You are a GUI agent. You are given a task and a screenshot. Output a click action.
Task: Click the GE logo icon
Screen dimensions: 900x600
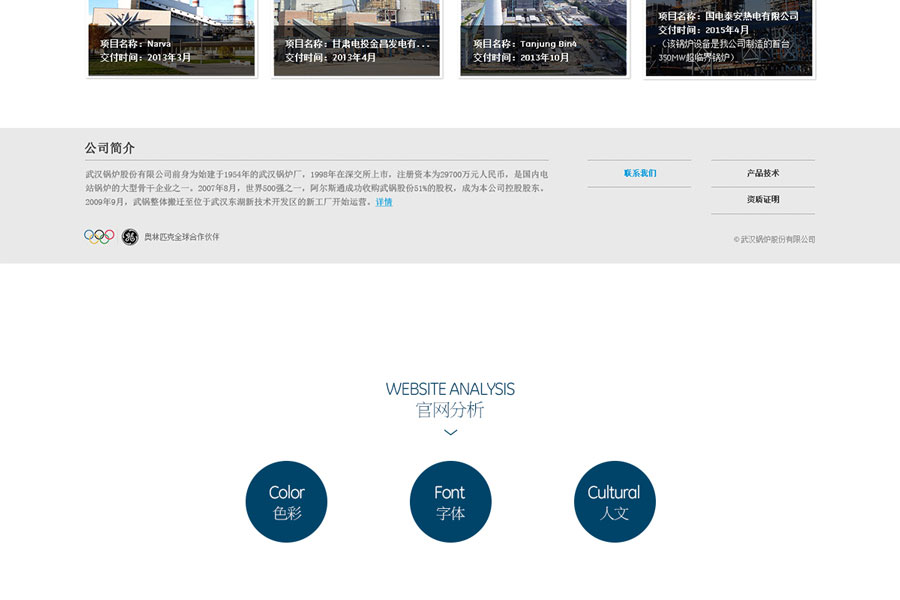tap(130, 237)
